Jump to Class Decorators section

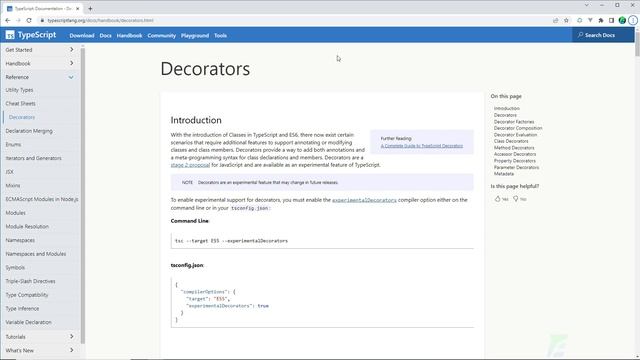click(511, 141)
